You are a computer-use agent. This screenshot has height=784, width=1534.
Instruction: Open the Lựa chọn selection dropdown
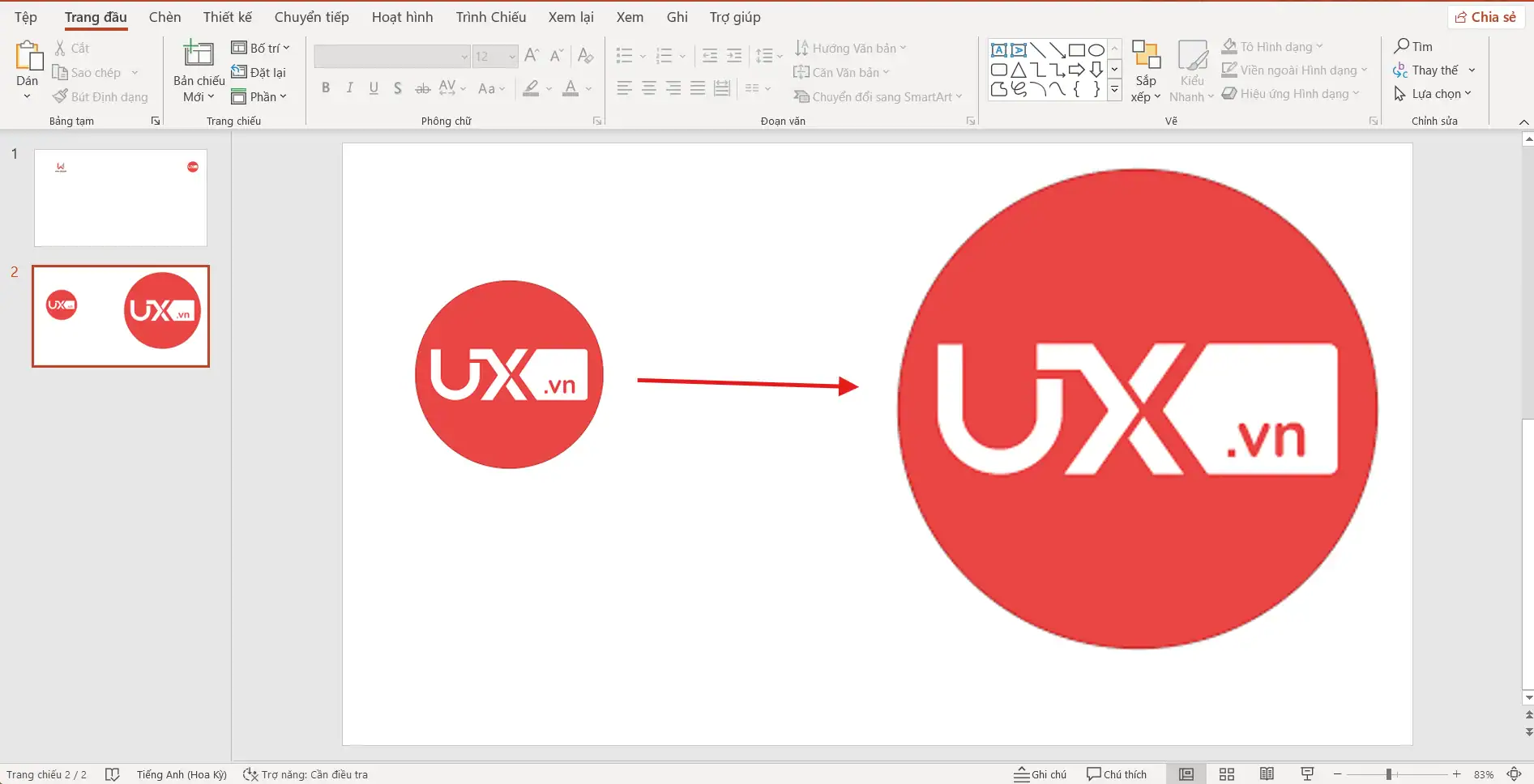click(1433, 94)
